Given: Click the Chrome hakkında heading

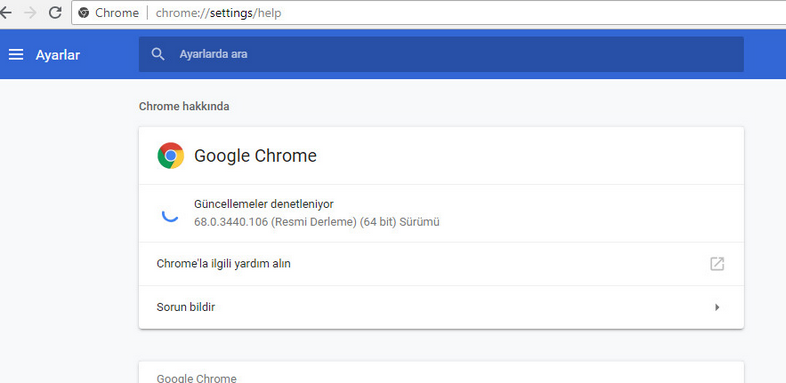Looking at the screenshot, I should click(x=184, y=106).
